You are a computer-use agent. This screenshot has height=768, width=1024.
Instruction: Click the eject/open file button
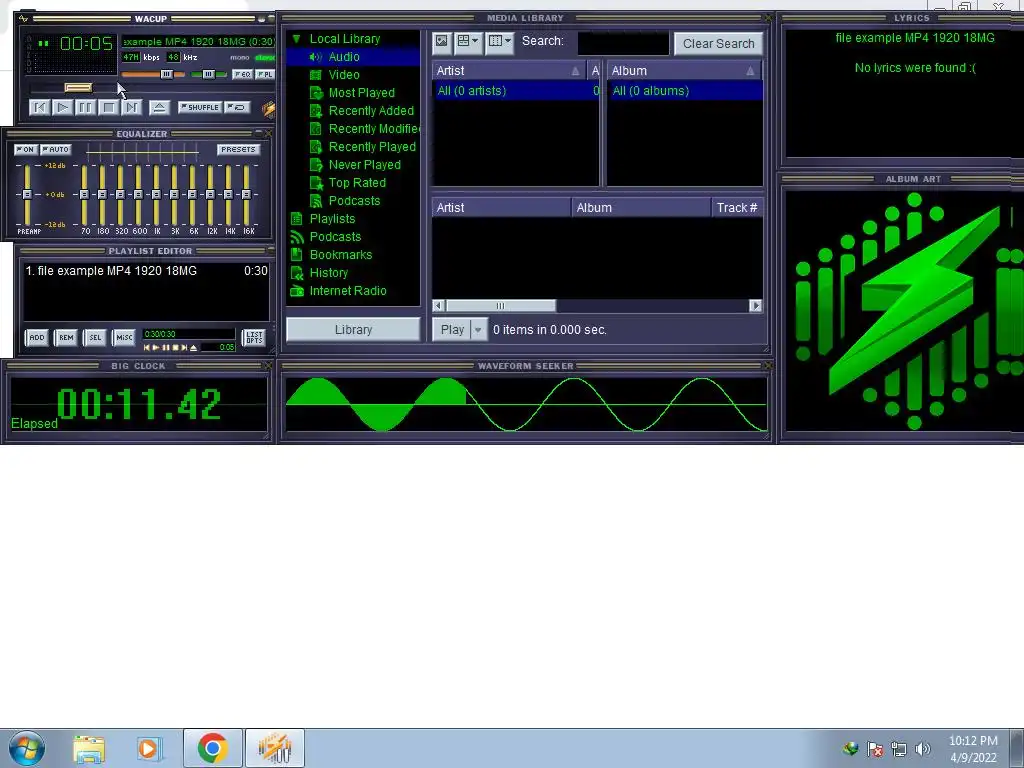coord(159,107)
